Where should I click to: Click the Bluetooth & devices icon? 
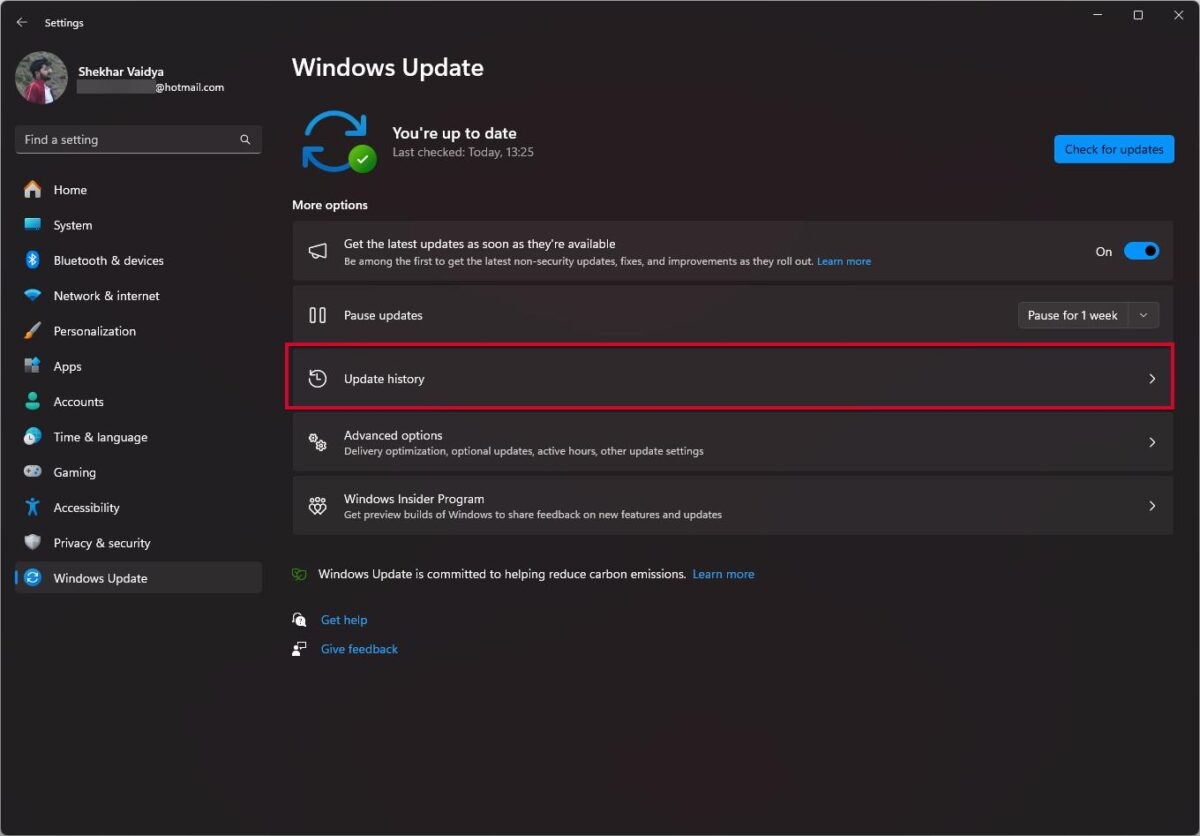coord(33,260)
